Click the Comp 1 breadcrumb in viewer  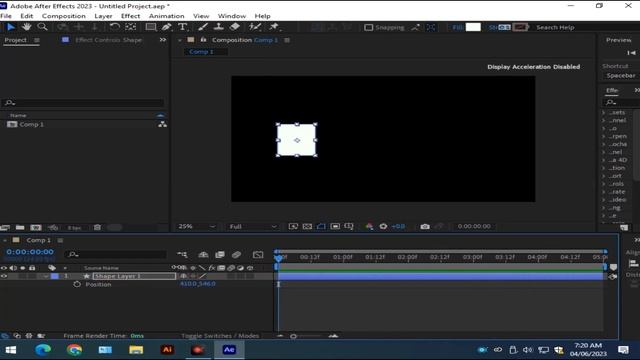click(201, 52)
